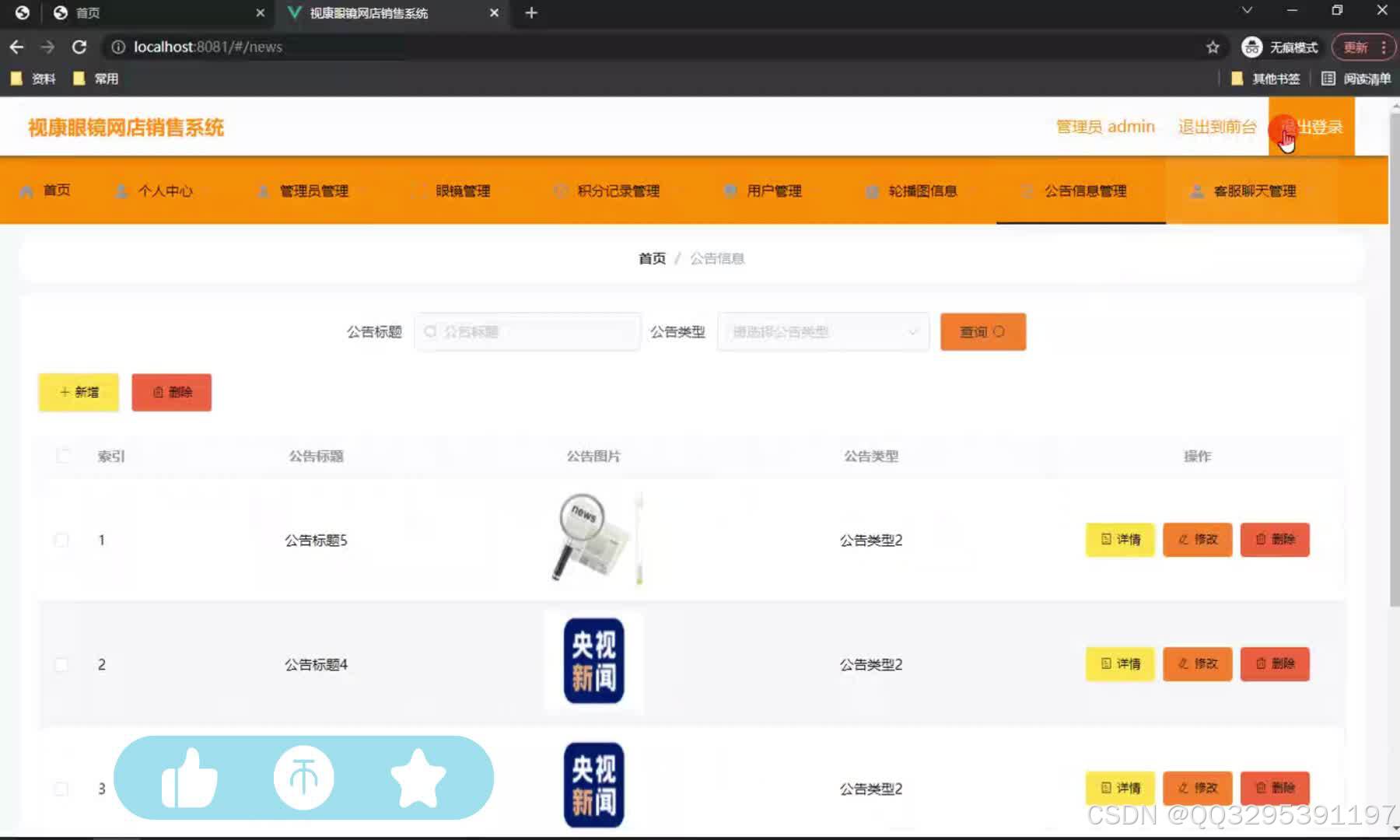Click 首页 in the breadcrumb

click(x=652, y=258)
